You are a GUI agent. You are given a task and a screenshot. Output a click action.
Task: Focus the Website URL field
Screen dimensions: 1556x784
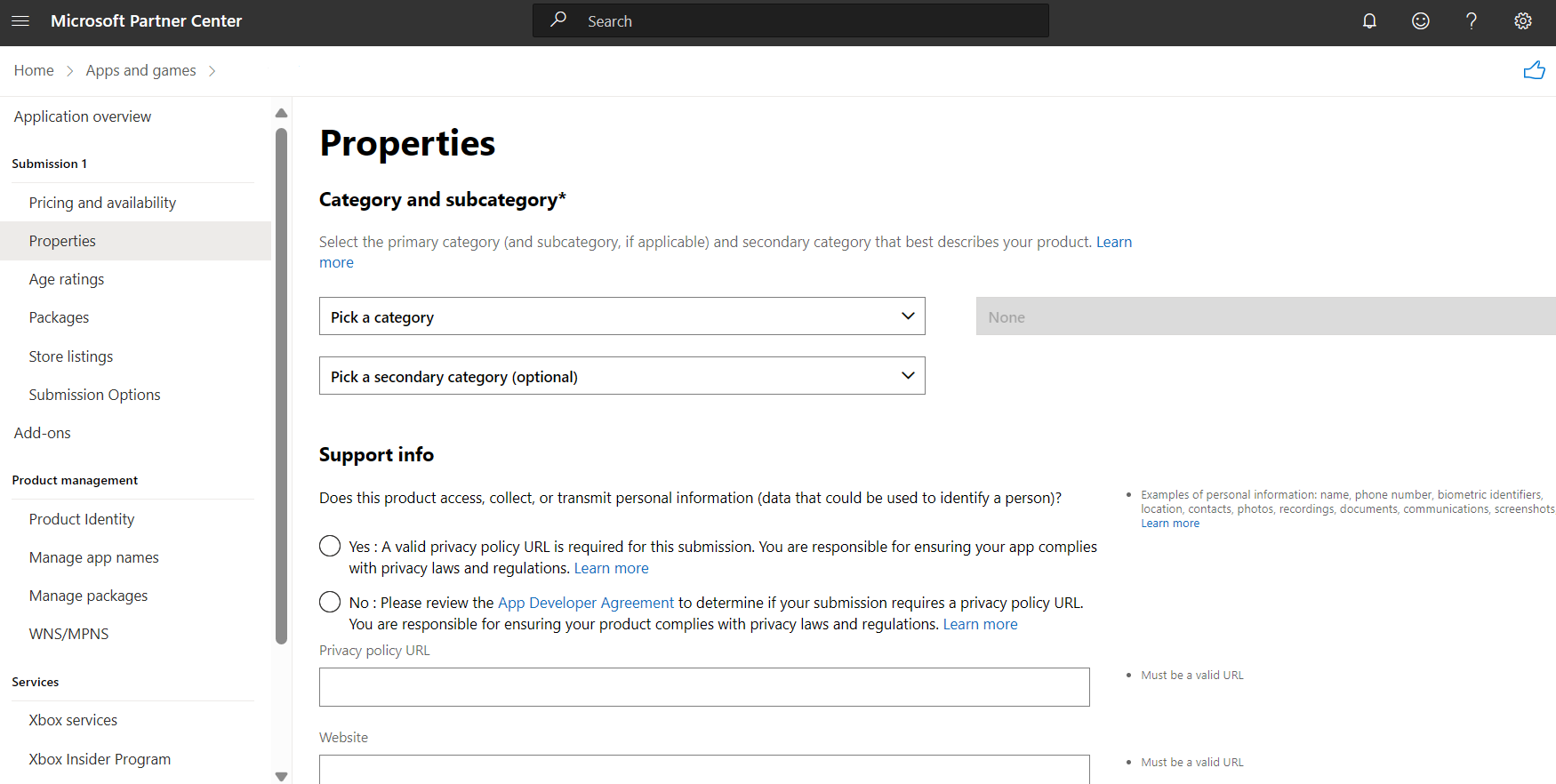click(704, 770)
